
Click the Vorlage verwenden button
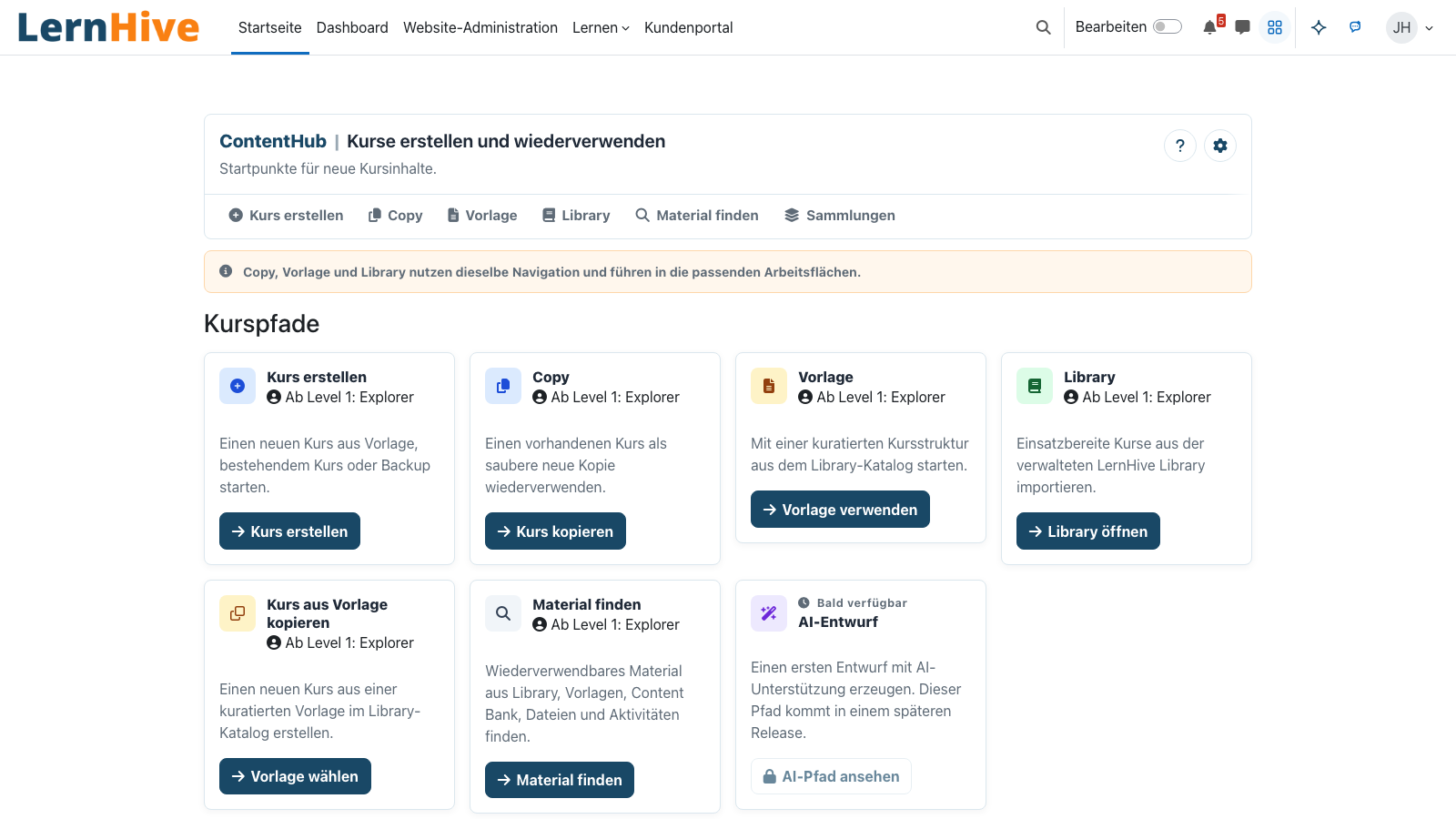(x=840, y=510)
